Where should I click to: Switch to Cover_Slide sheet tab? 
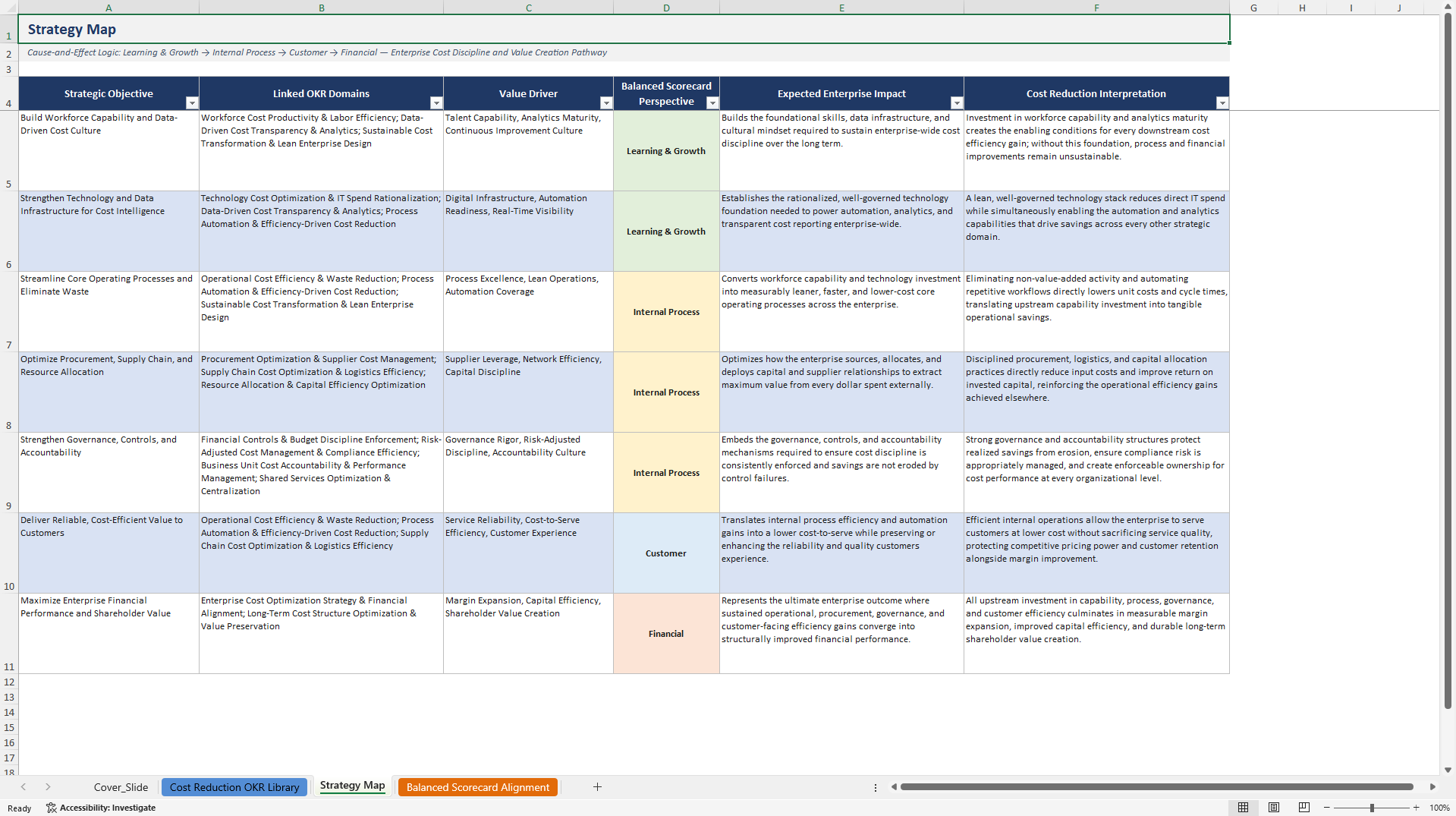tap(121, 787)
